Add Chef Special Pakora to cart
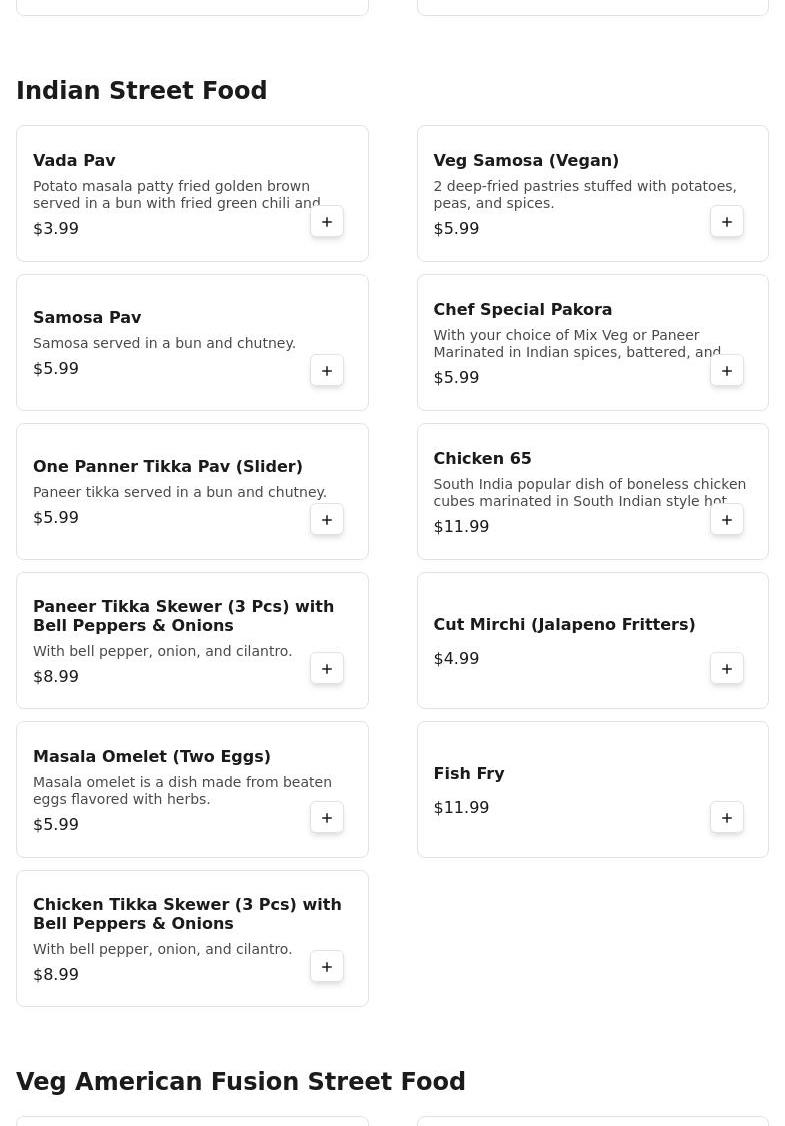The image size is (785, 1126). (727, 371)
